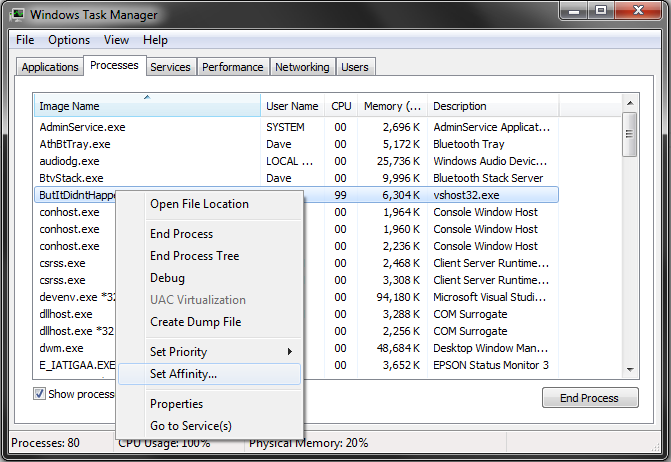Click the Task Manager title bar icon
The width and height of the screenshot is (671, 462).
(17, 15)
